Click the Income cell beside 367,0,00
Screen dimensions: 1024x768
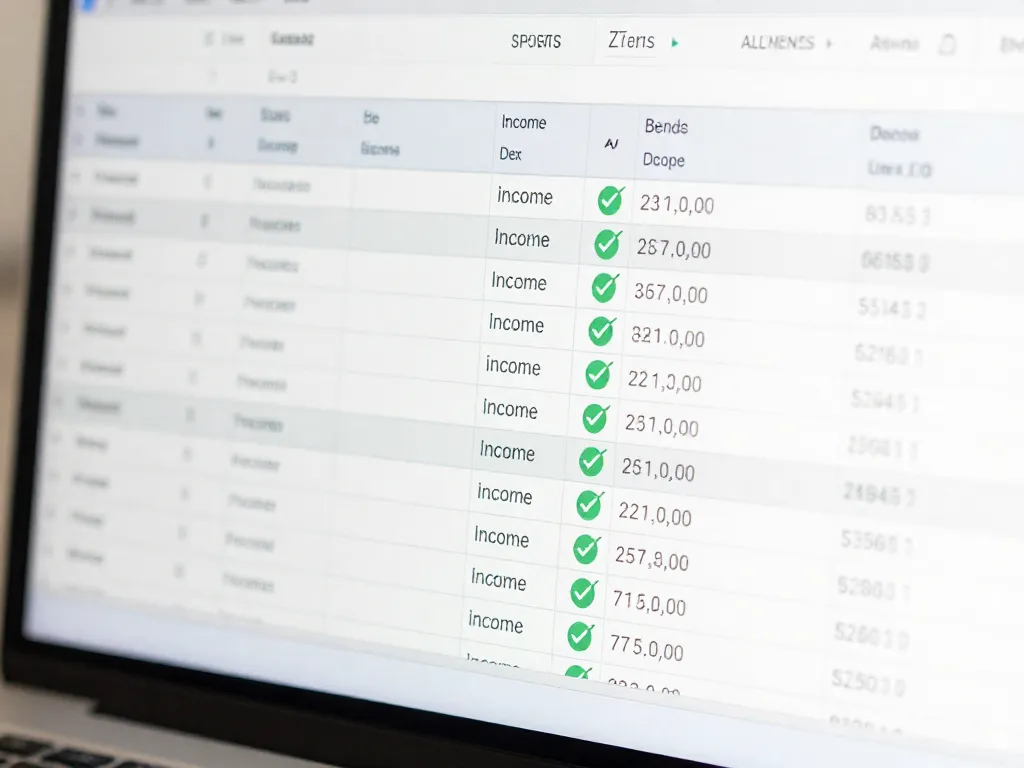(518, 282)
